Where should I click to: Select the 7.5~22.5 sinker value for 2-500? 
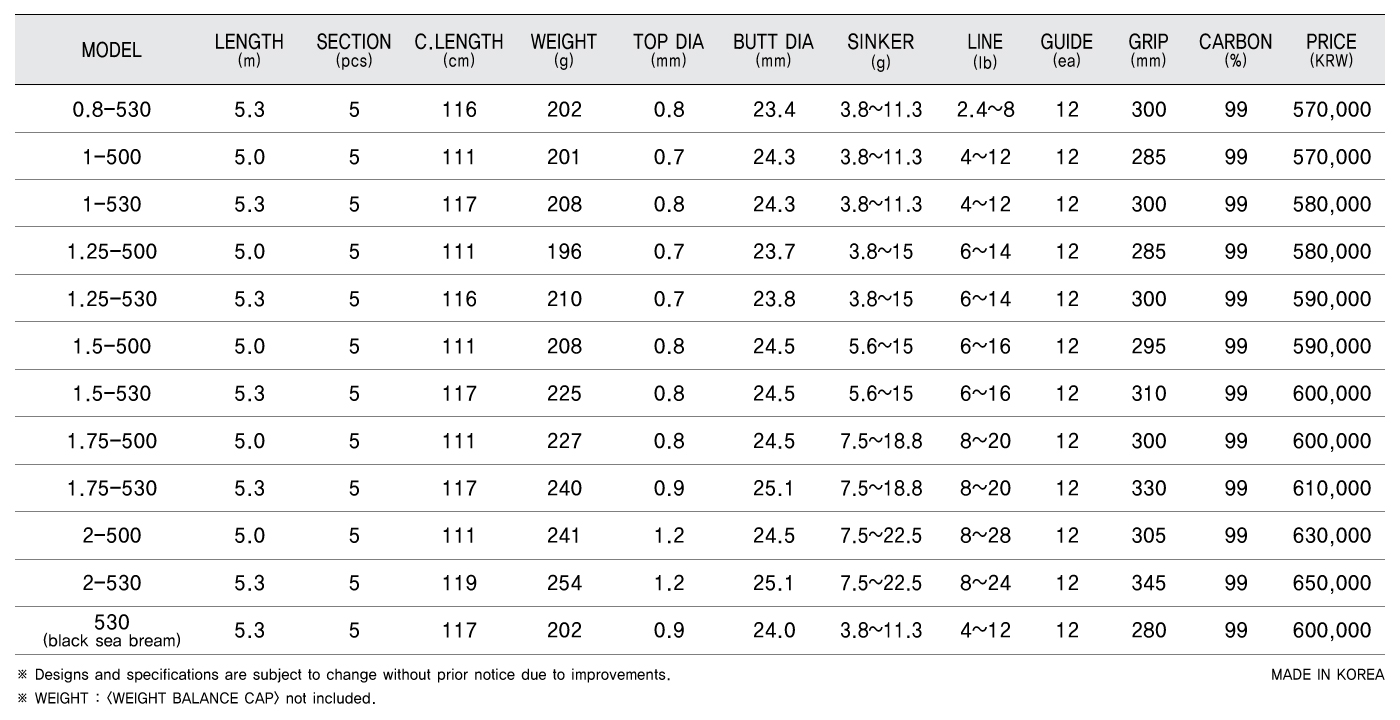pos(880,536)
